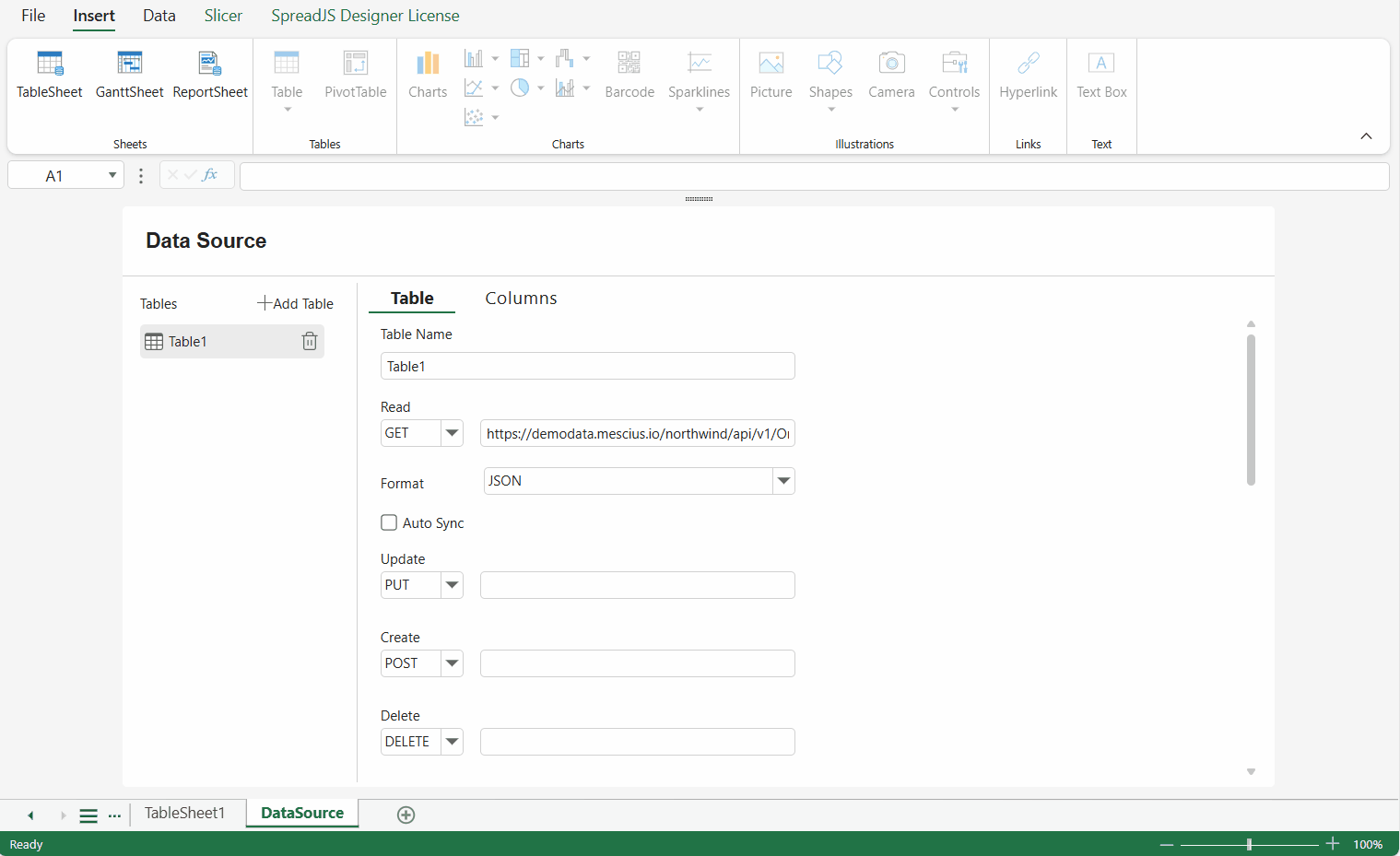Click the Add Table button

[x=296, y=303]
